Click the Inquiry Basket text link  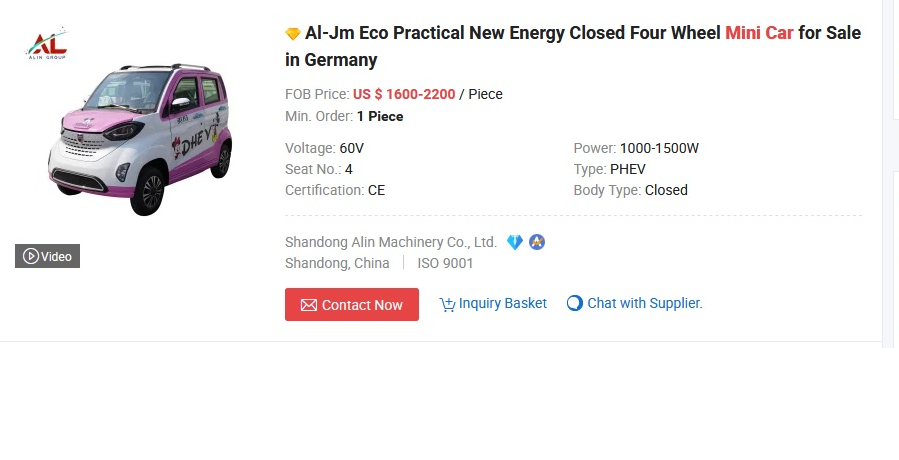502,303
